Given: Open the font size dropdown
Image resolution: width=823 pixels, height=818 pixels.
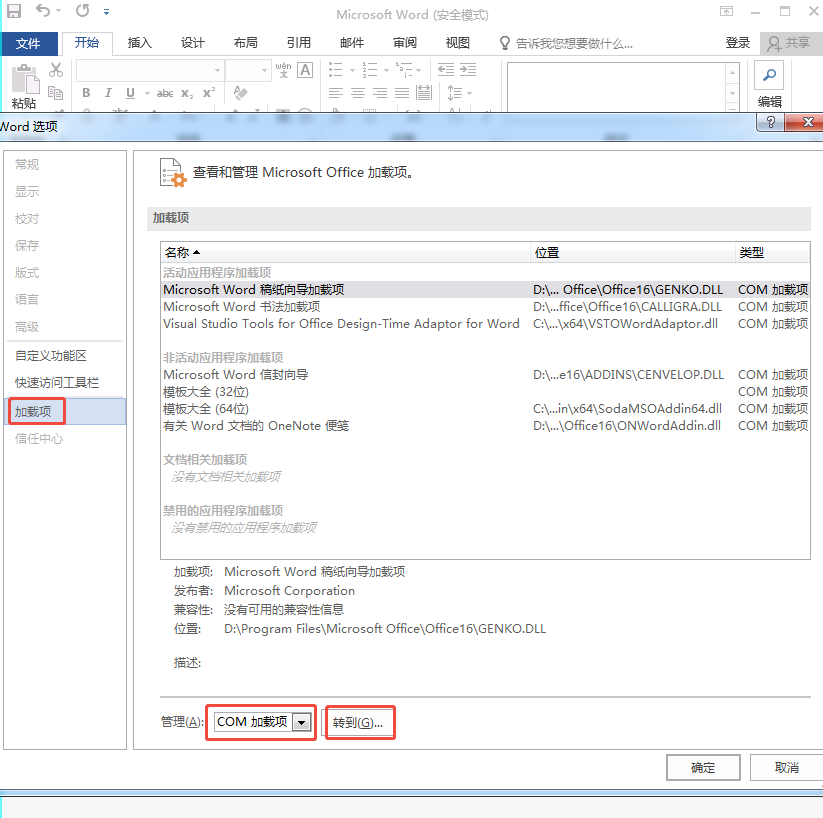Looking at the screenshot, I should [264, 70].
